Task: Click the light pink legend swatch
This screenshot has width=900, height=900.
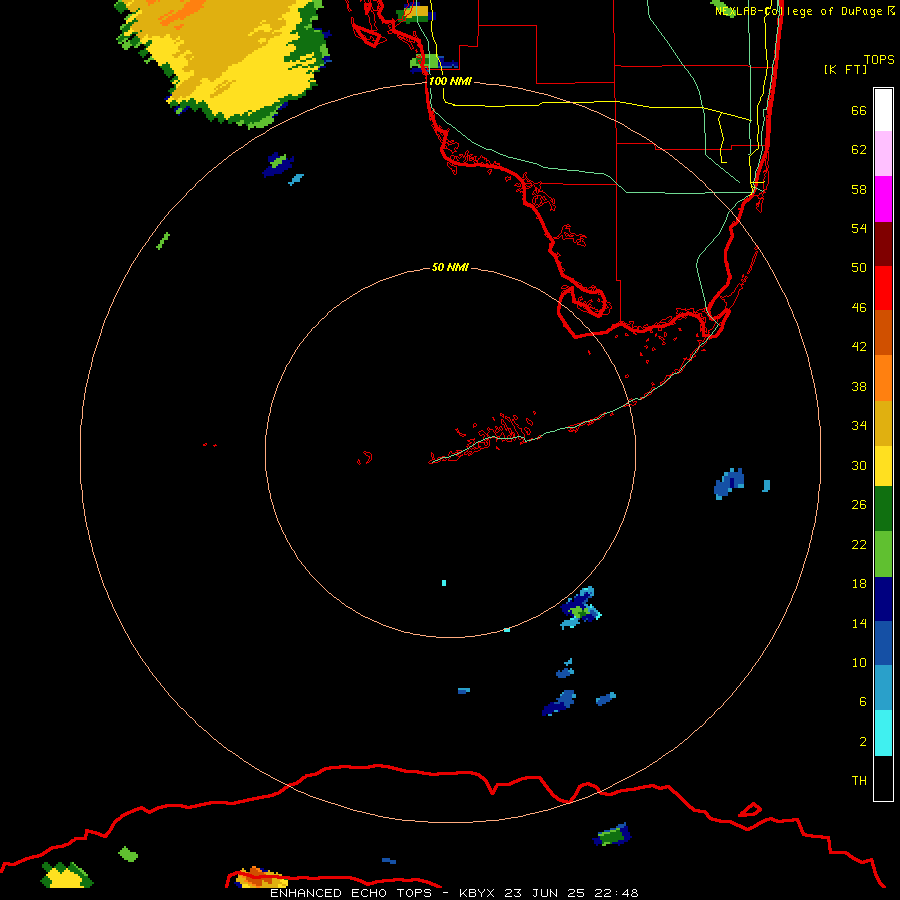Action: pos(883,154)
